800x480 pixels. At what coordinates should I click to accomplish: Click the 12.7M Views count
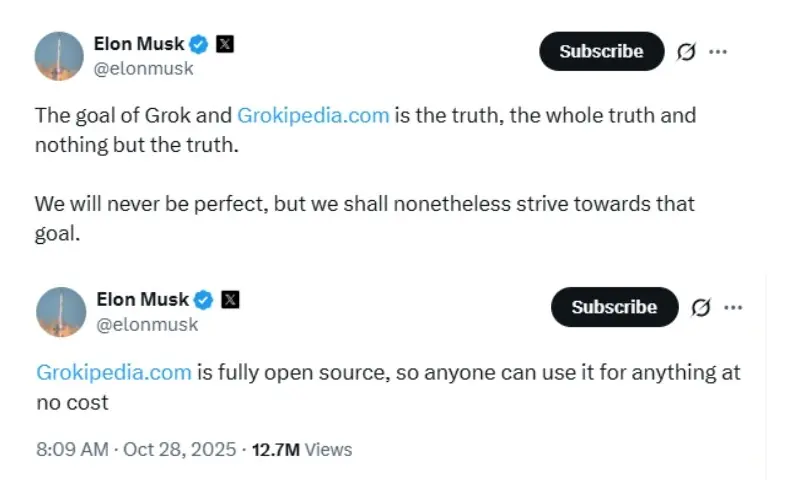[302, 450]
